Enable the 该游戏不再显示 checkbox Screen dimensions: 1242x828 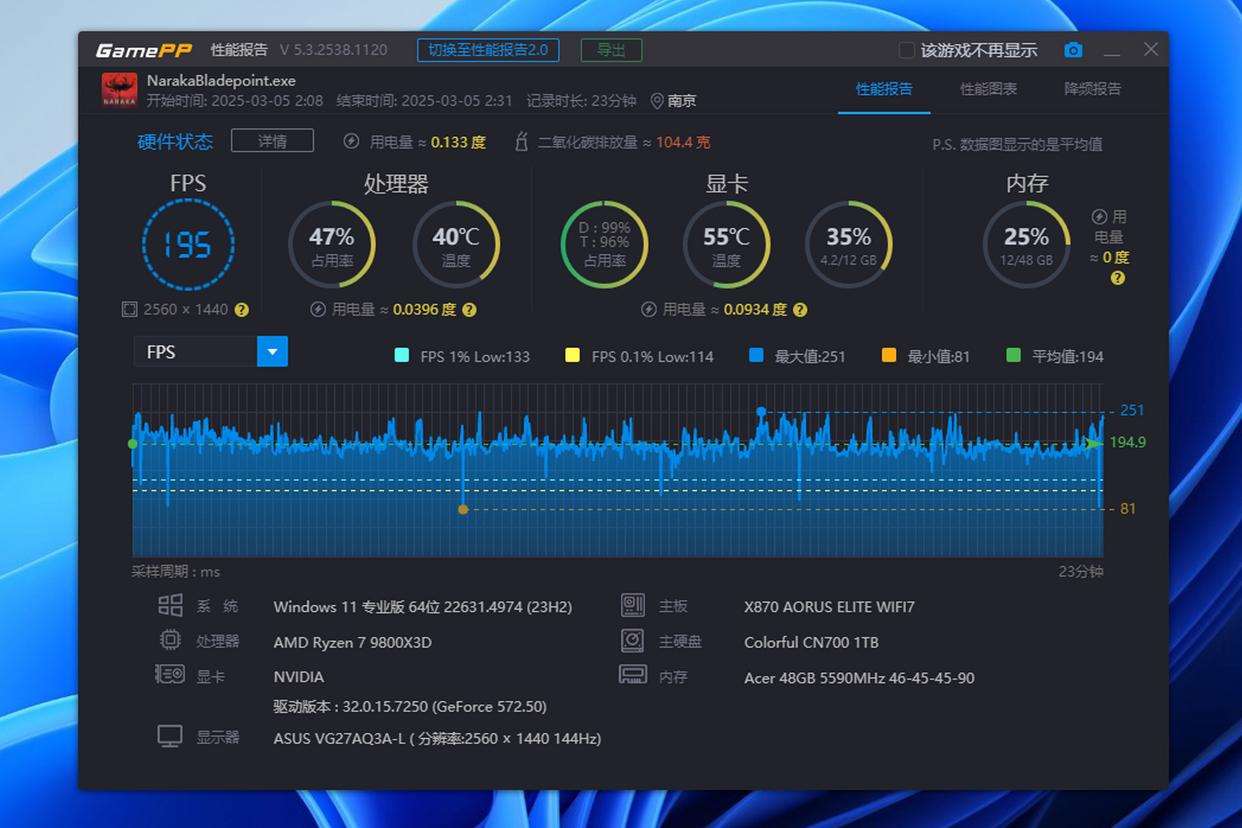pos(906,50)
